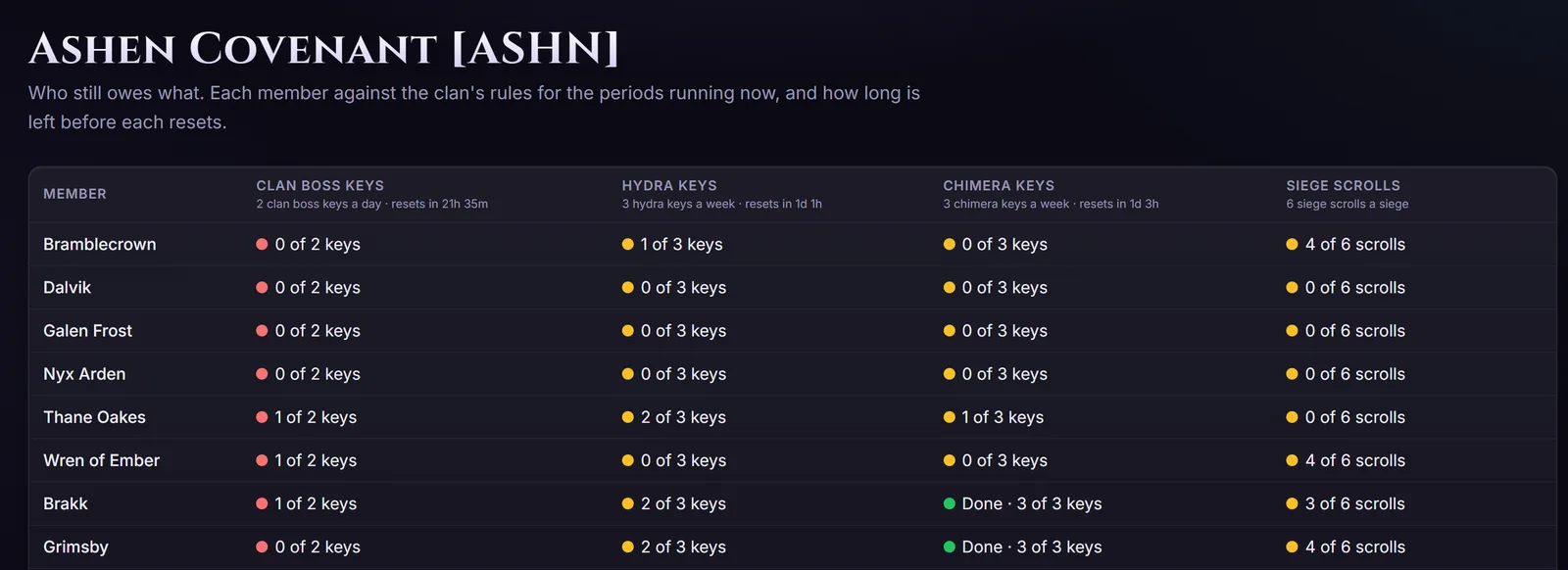Click Bramblecrown's '4 of 6 scrolls' cell
This screenshot has width=1568, height=570.
[1346, 244]
